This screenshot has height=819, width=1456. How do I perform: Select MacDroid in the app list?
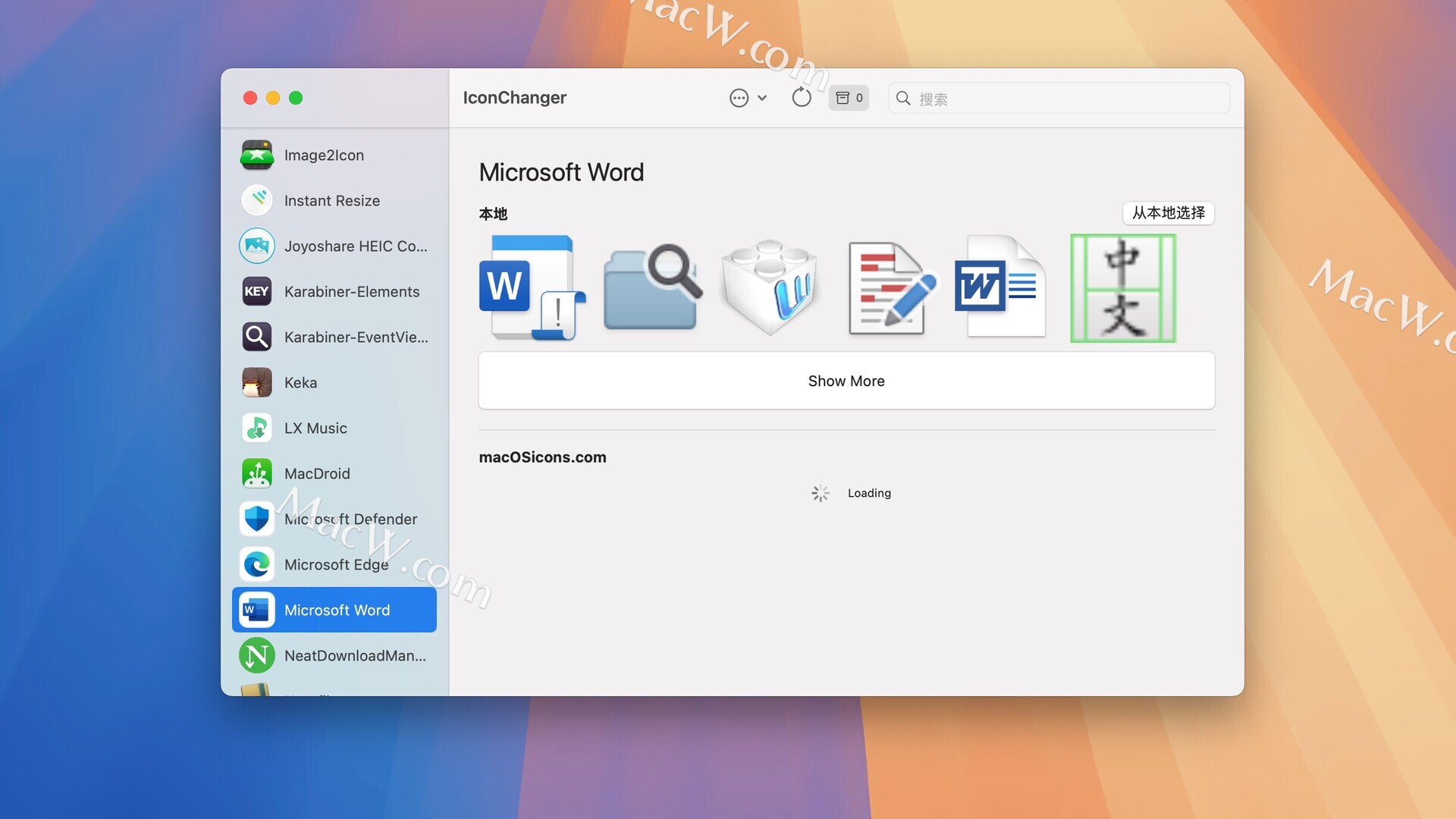click(x=334, y=473)
